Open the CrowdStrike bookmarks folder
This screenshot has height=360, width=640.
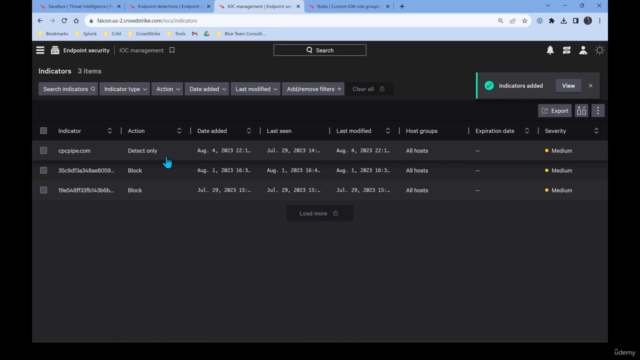coord(144,34)
